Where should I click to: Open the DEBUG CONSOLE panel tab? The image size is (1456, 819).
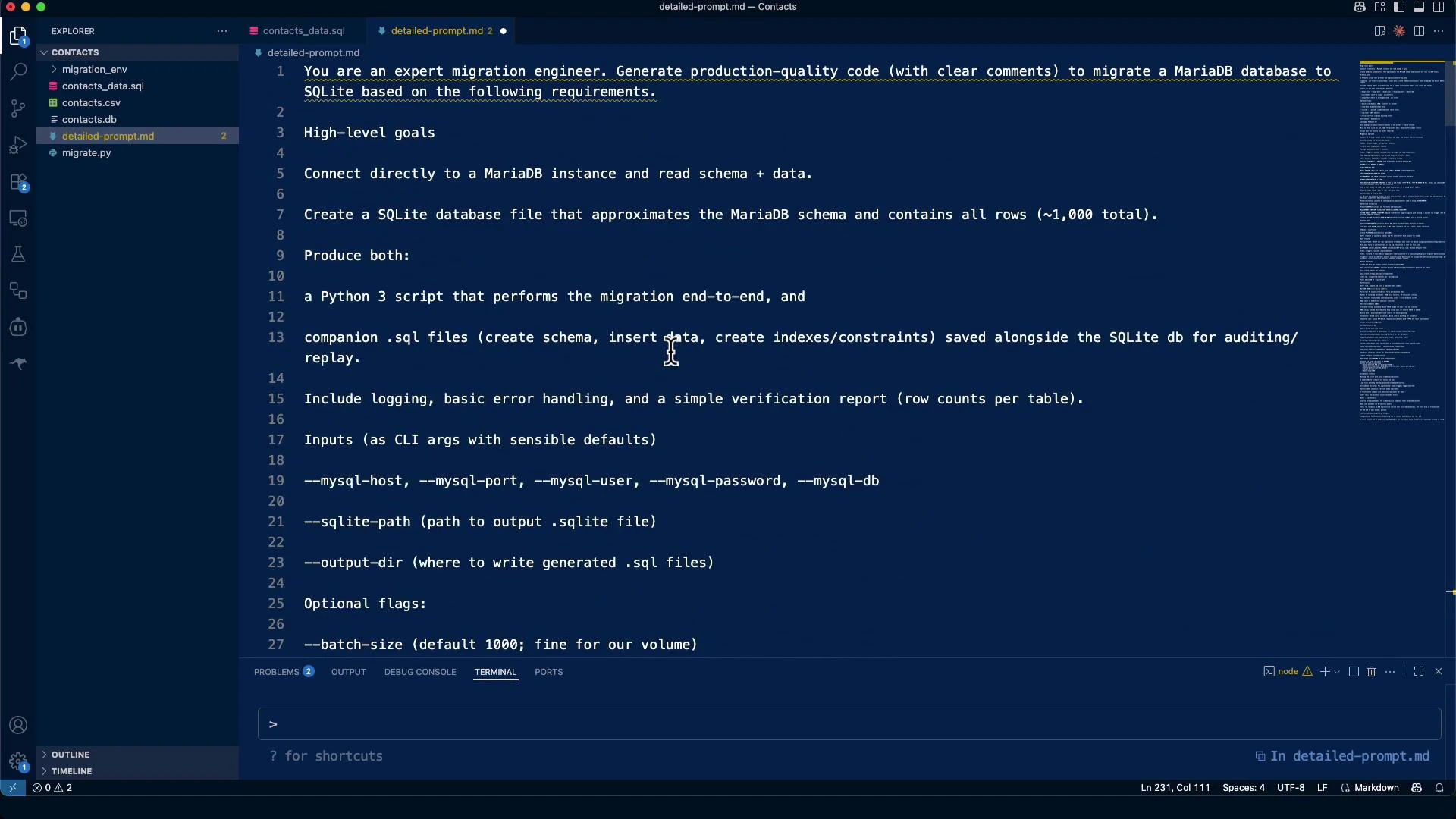[x=420, y=672]
